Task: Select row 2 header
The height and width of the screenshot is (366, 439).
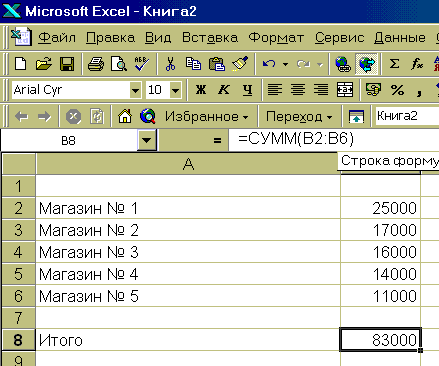Action: click(x=18, y=208)
